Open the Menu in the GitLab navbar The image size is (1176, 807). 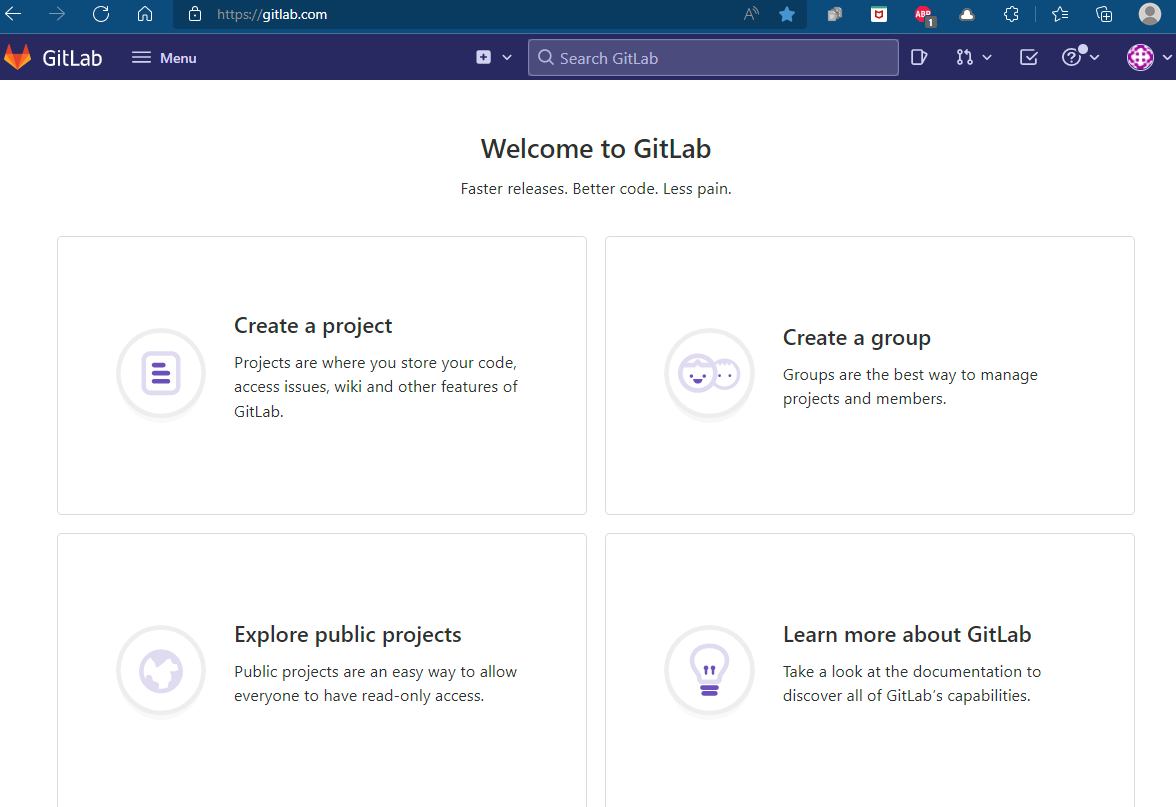[163, 57]
